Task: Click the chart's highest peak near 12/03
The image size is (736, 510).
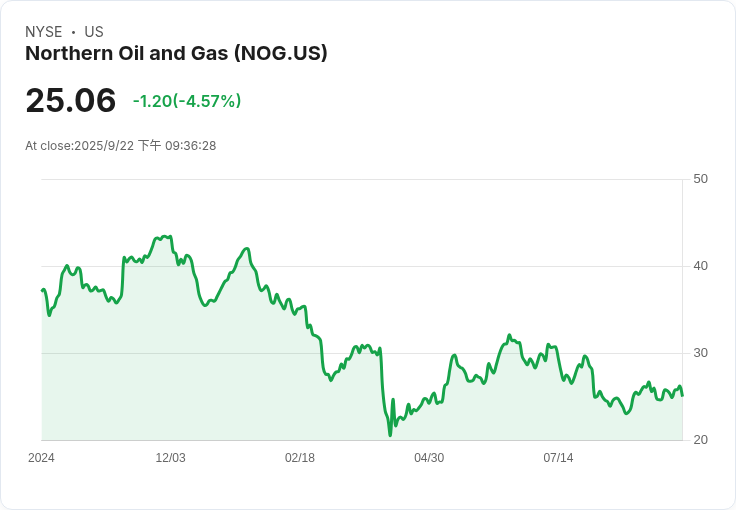Action: (163, 236)
